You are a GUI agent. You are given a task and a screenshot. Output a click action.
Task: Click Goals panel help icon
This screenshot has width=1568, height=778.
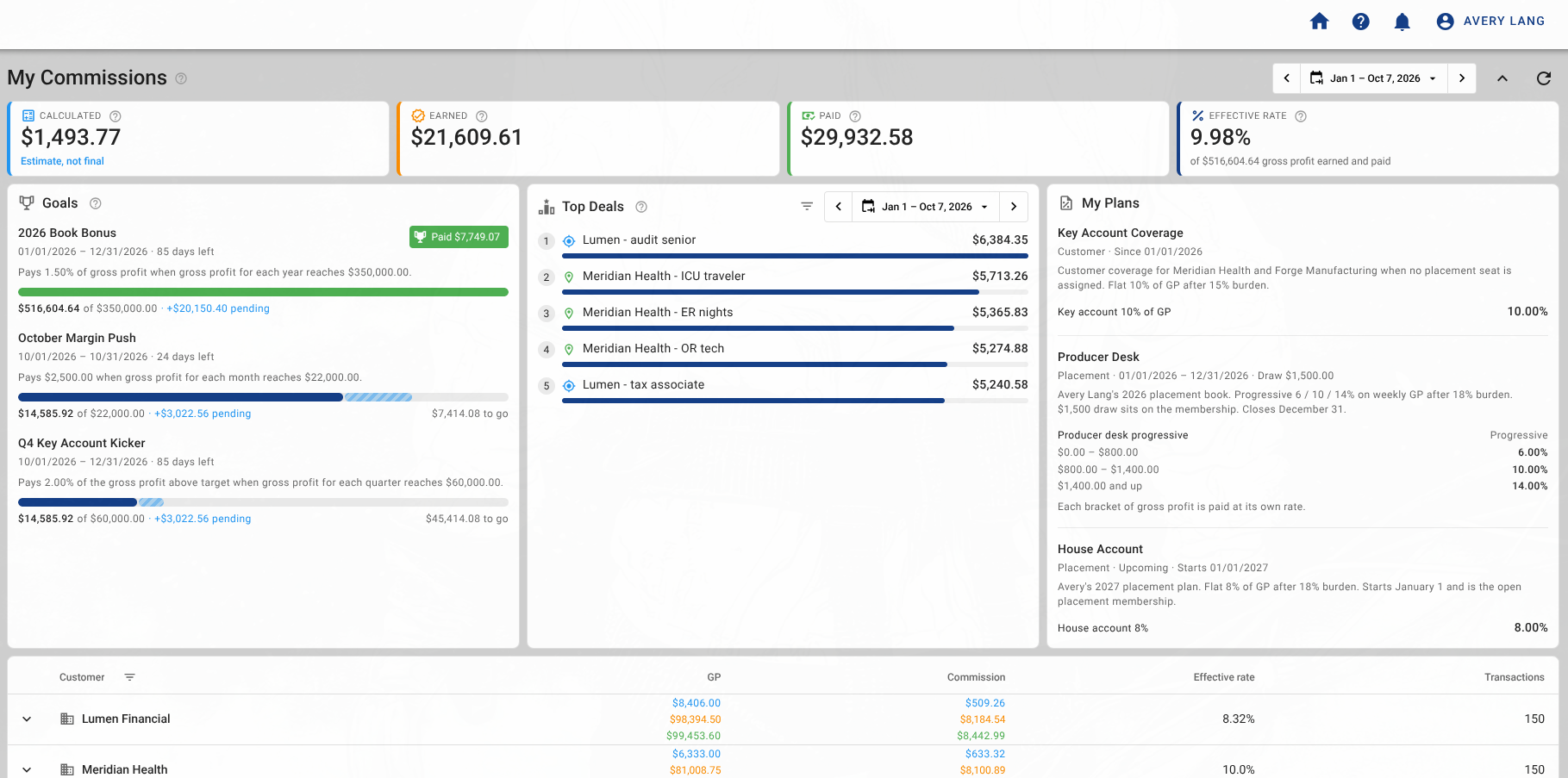(96, 203)
